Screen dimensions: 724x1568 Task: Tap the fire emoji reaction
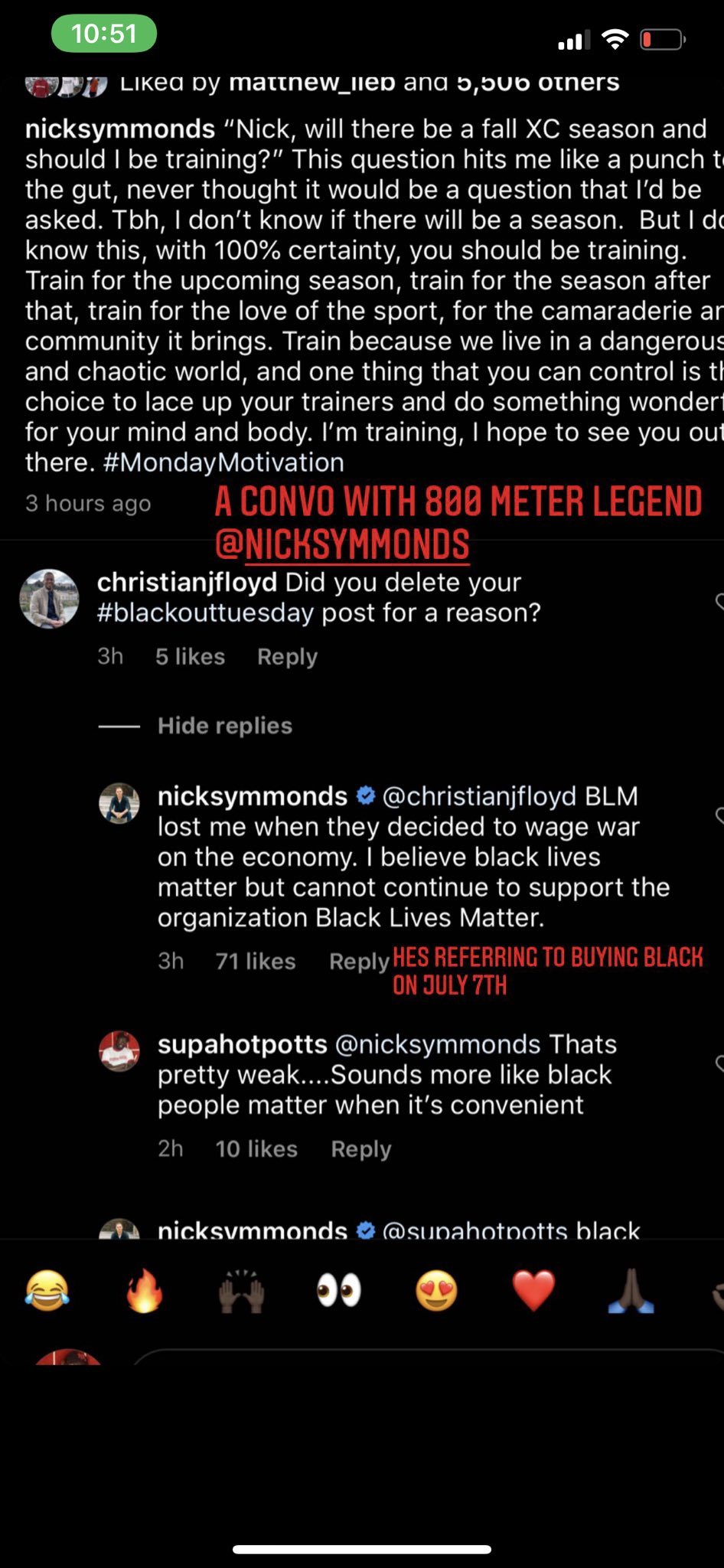[x=144, y=1290]
